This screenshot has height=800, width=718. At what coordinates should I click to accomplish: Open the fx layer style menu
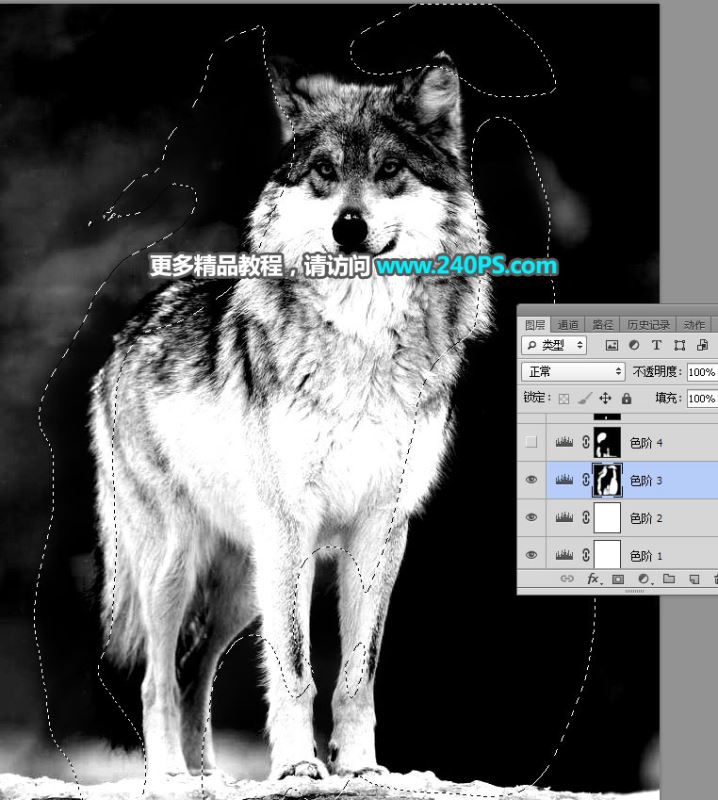tap(593, 579)
